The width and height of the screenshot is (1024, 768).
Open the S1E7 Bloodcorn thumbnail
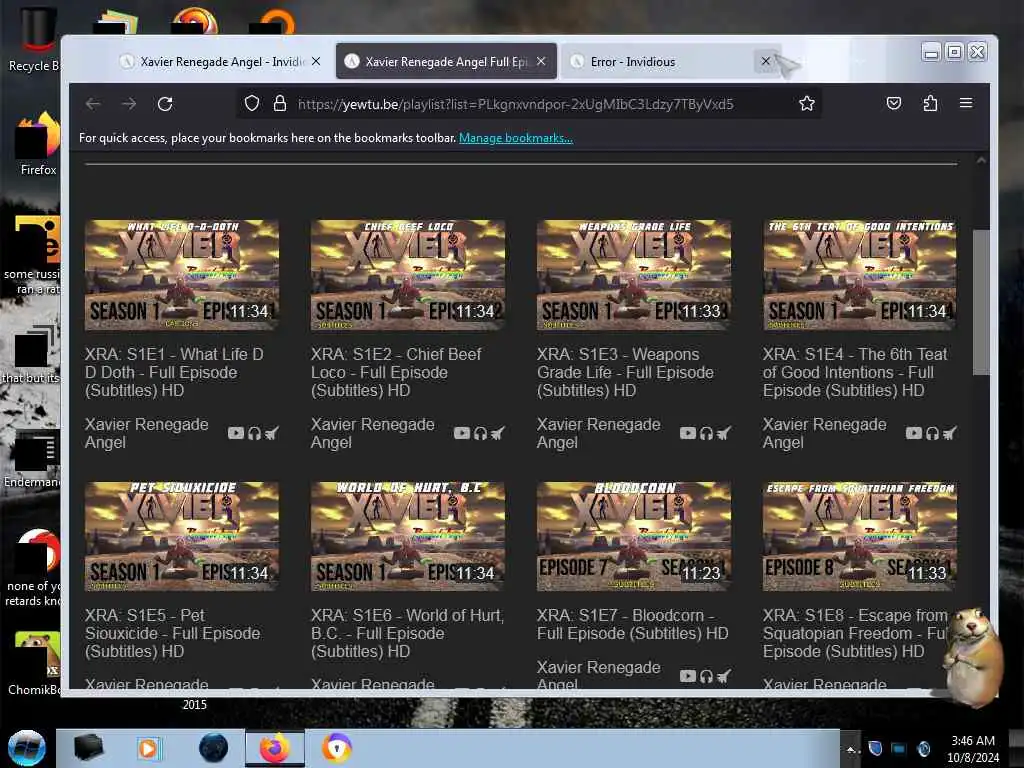pyautogui.click(x=633, y=537)
